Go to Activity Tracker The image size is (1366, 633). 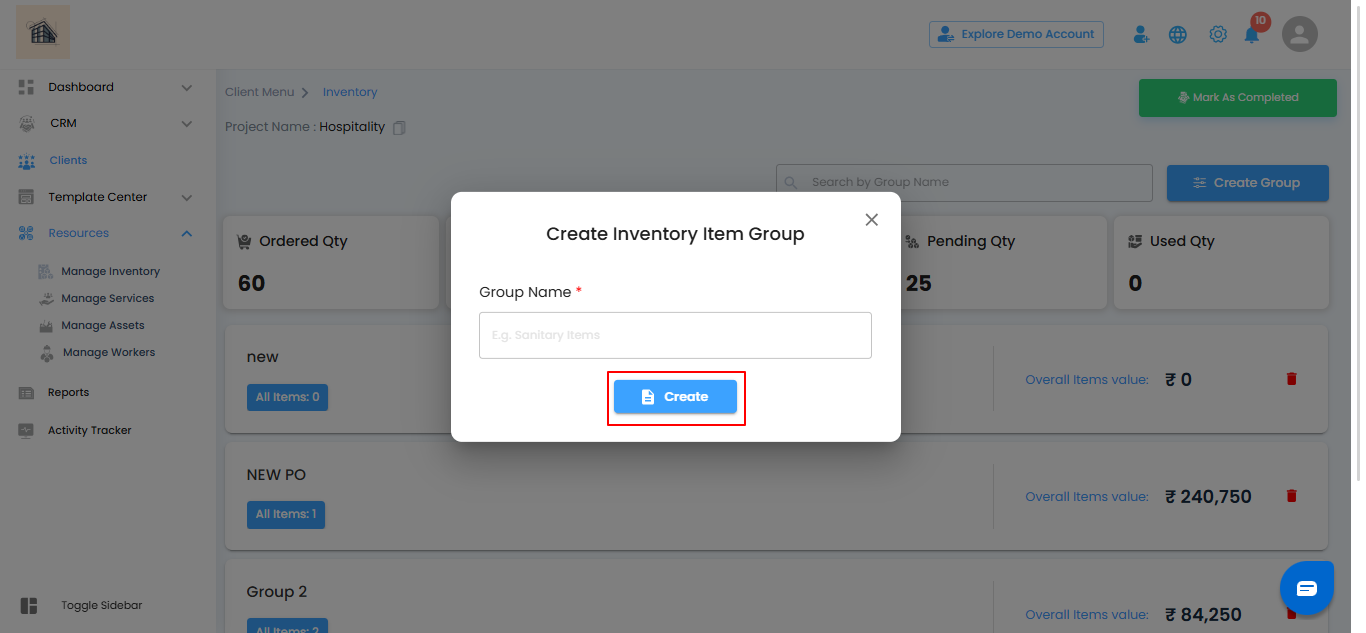click(89, 430)
